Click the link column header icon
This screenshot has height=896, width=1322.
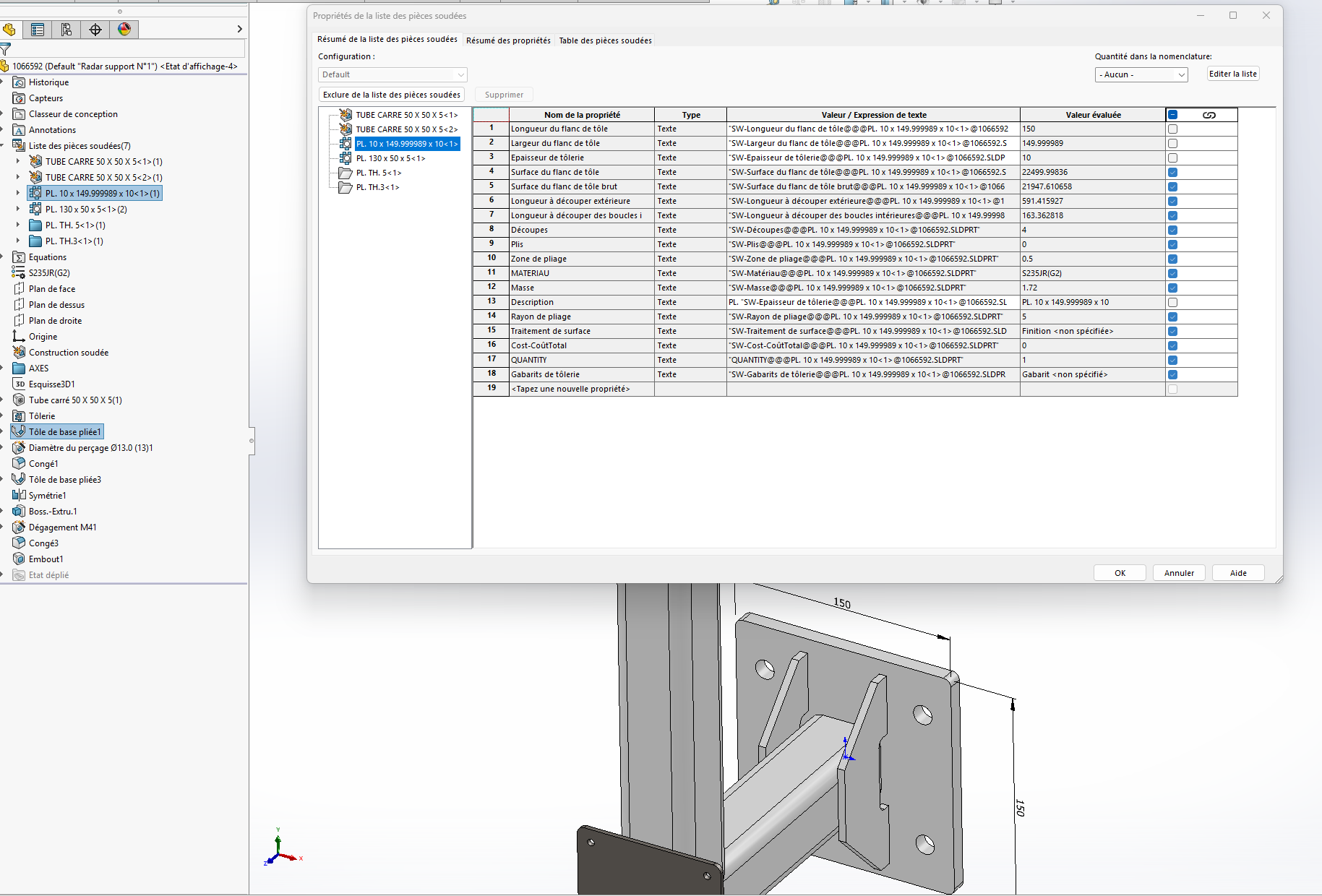pos(1209,115)
